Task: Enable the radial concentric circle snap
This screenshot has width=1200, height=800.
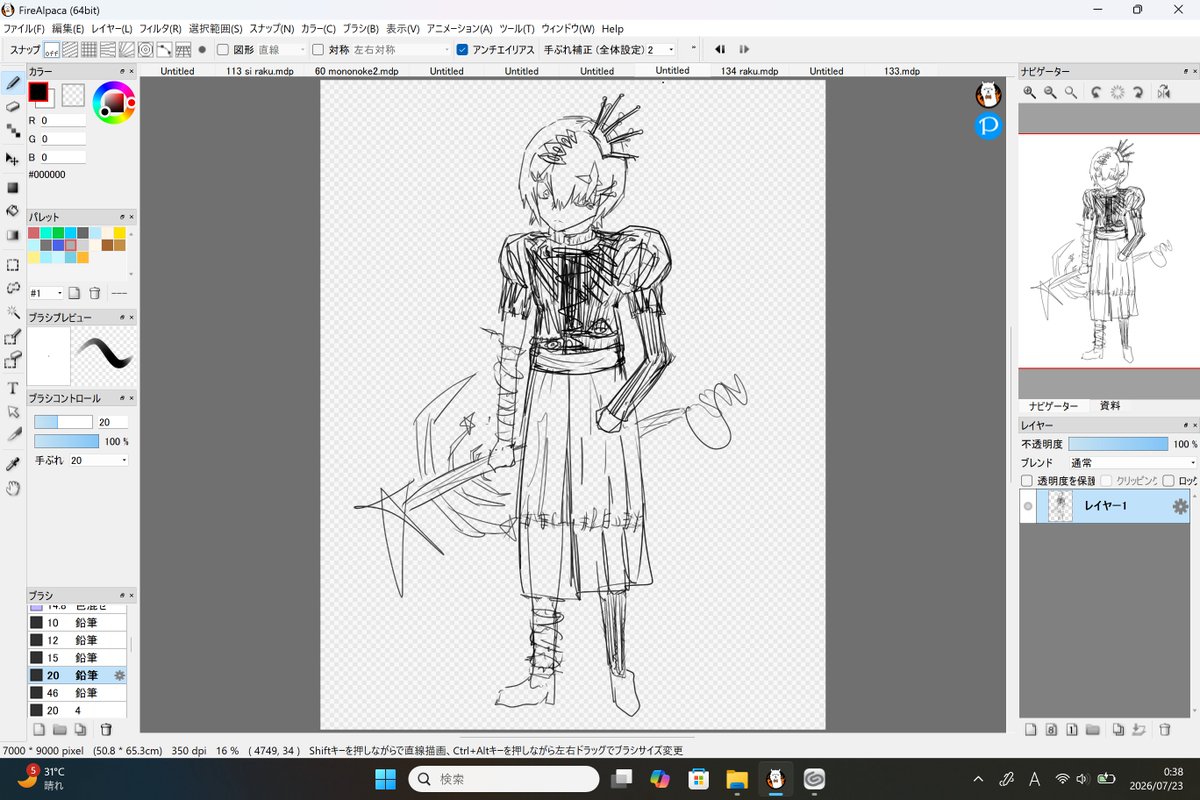Action: click(x=145, y=49)
